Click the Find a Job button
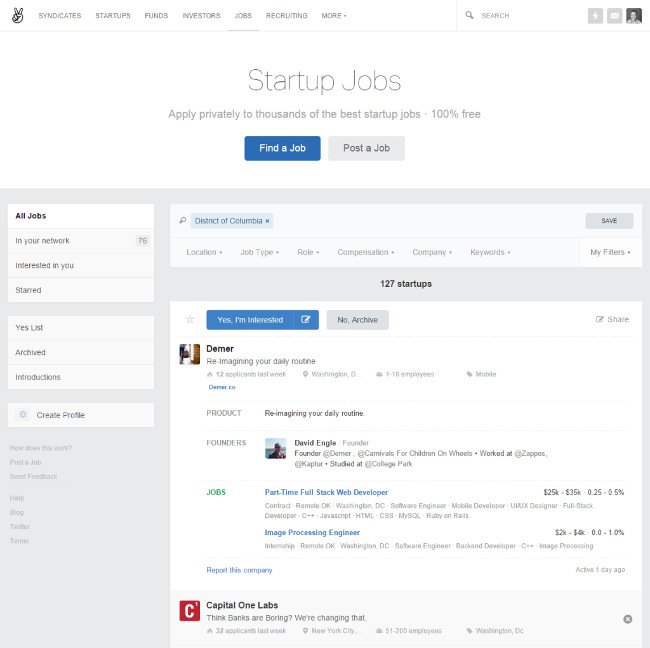This screenshot has height=648, width=650. [282, 148]
